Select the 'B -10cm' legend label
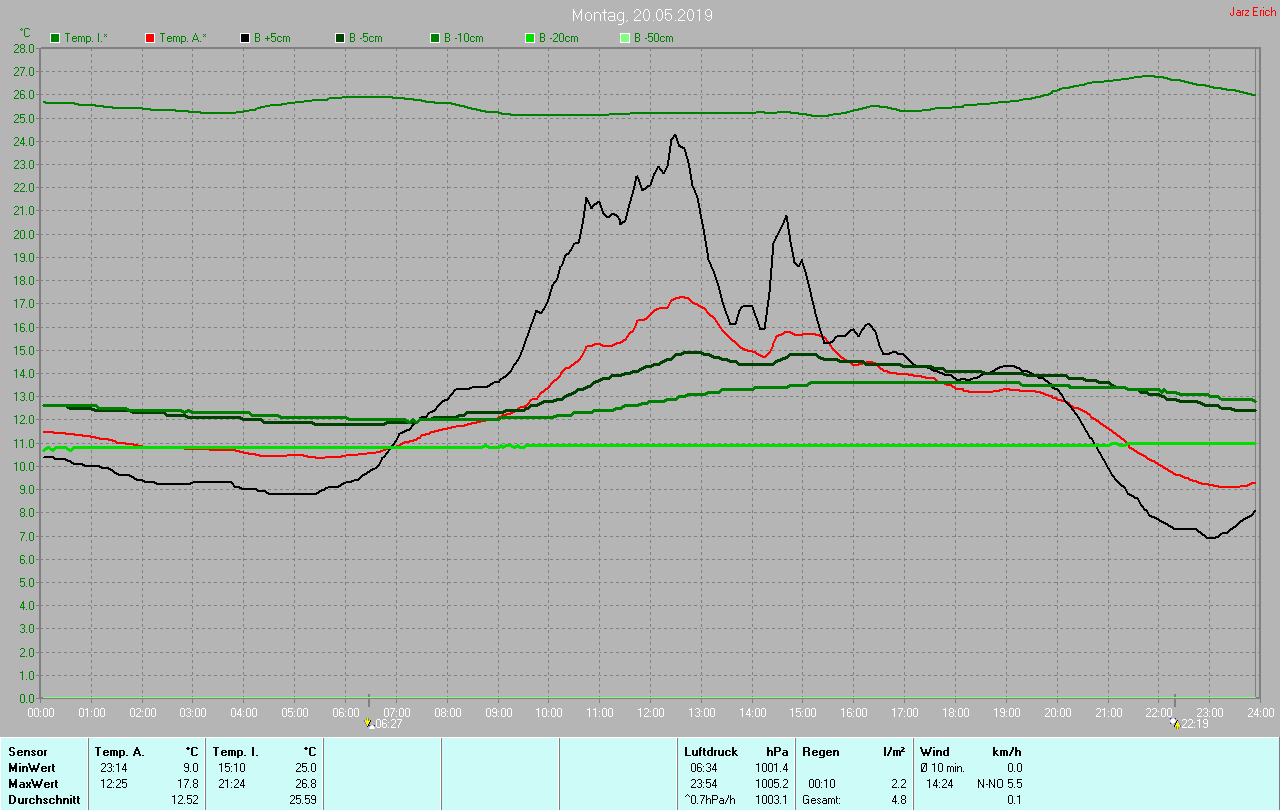 463,38
